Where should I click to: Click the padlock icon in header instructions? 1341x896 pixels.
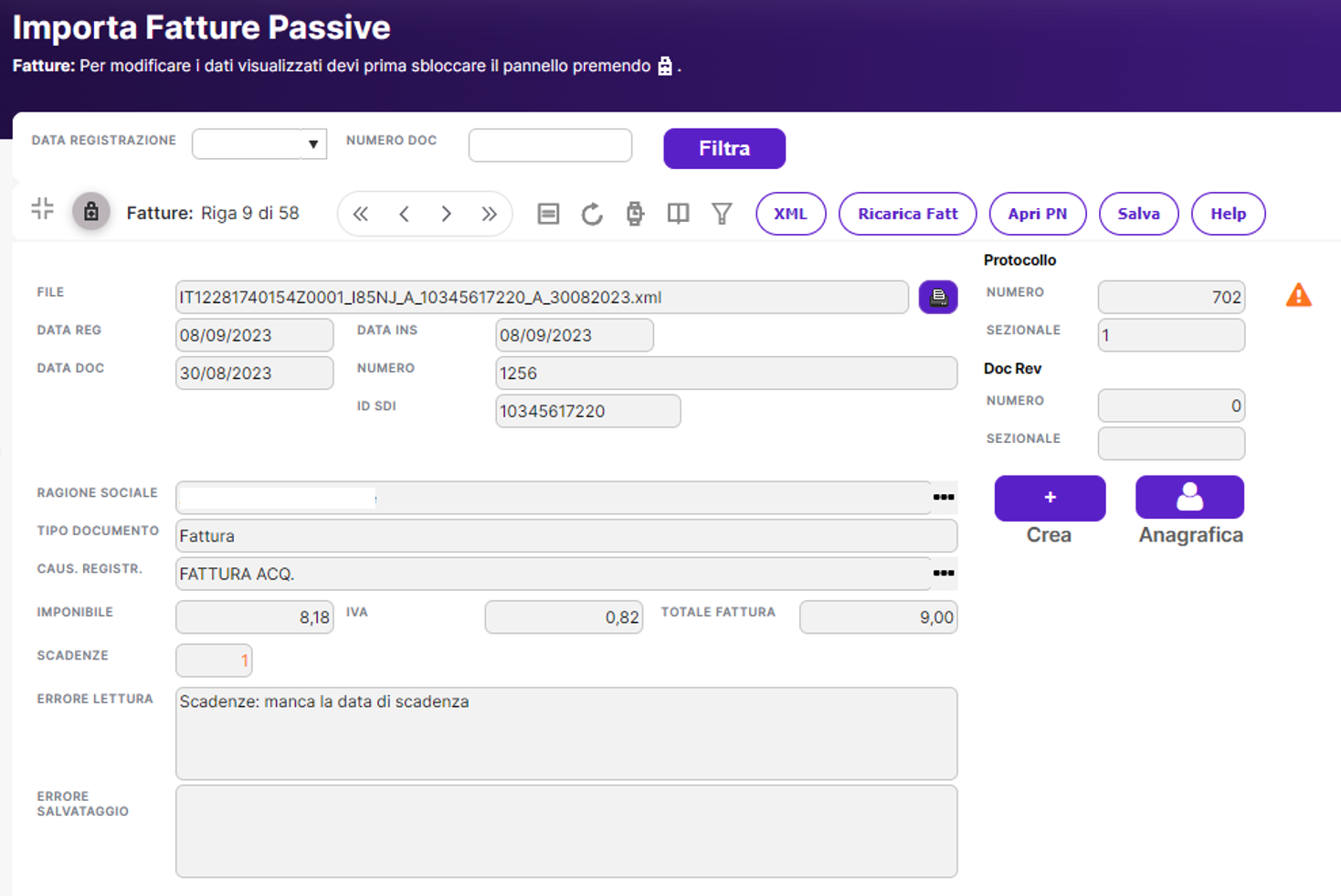pyautogui.click(x=665, y=66)
